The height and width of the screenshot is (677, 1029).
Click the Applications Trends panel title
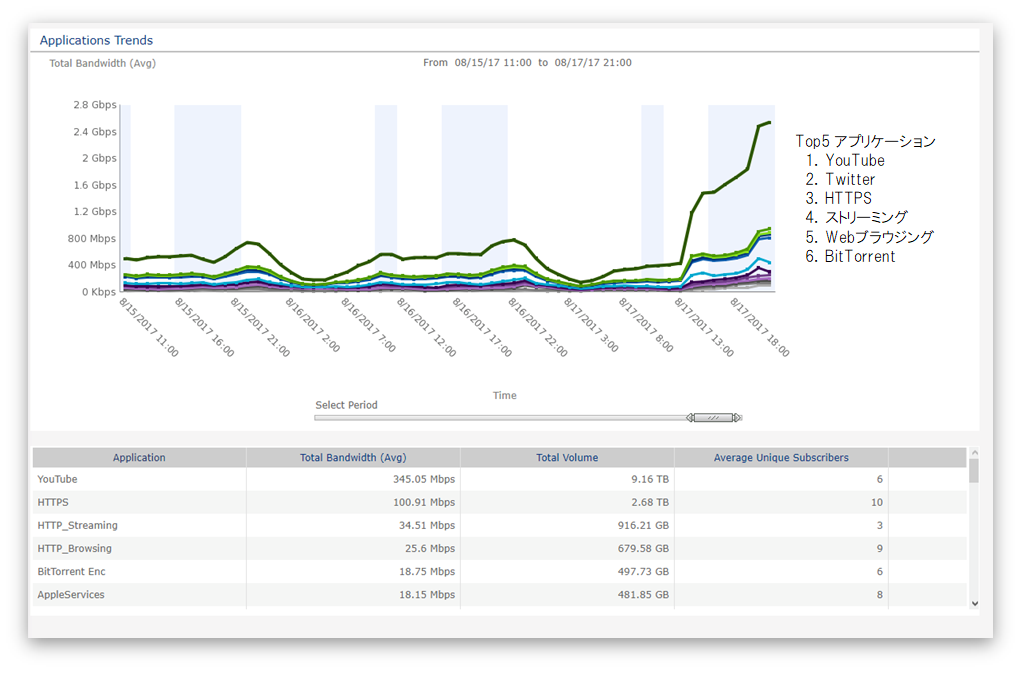tap(96, 41)
